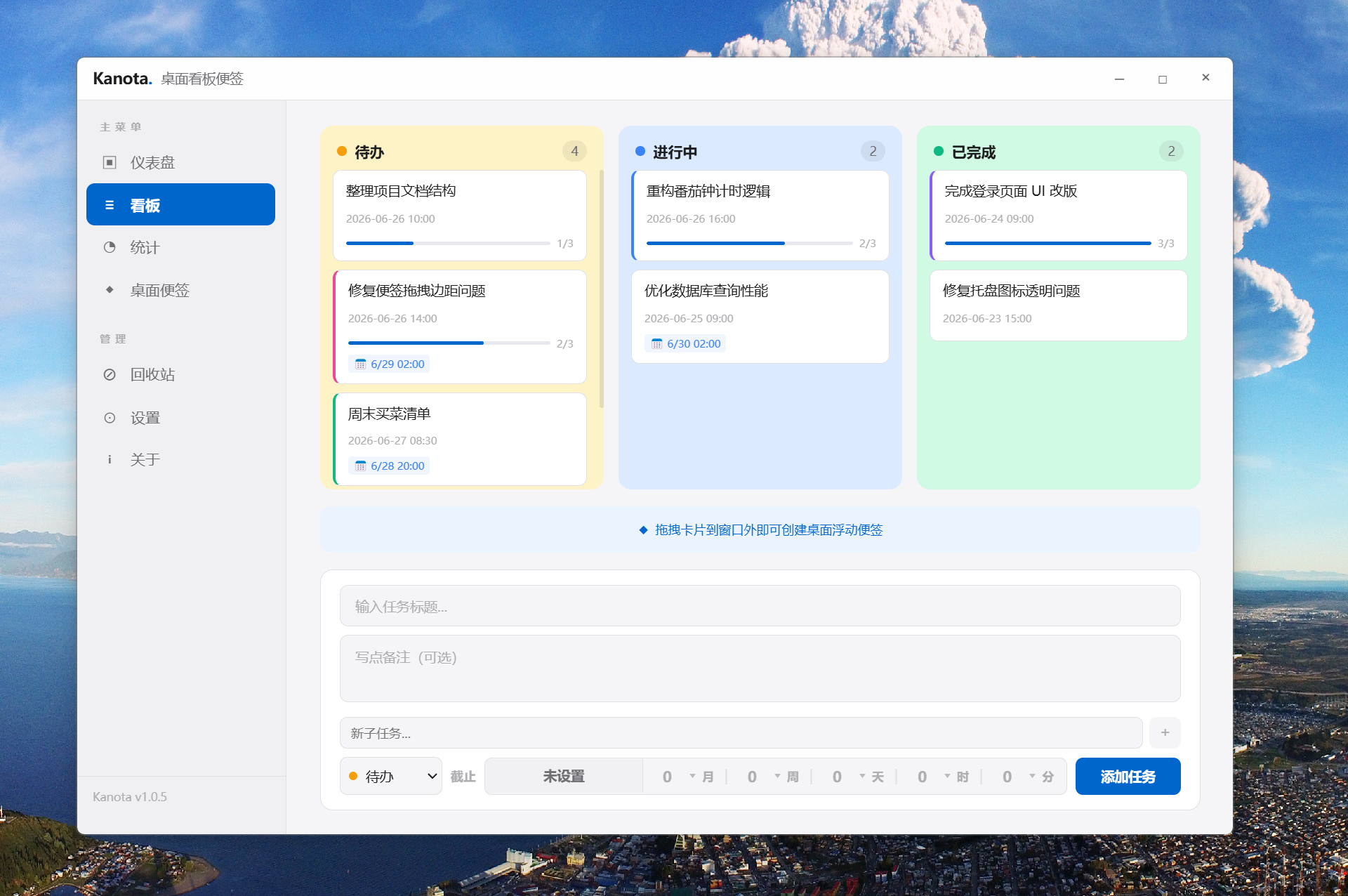Click the 桌面便签 diamond icon
Screen dimensions: 1348x896
(x=110, y=289)
